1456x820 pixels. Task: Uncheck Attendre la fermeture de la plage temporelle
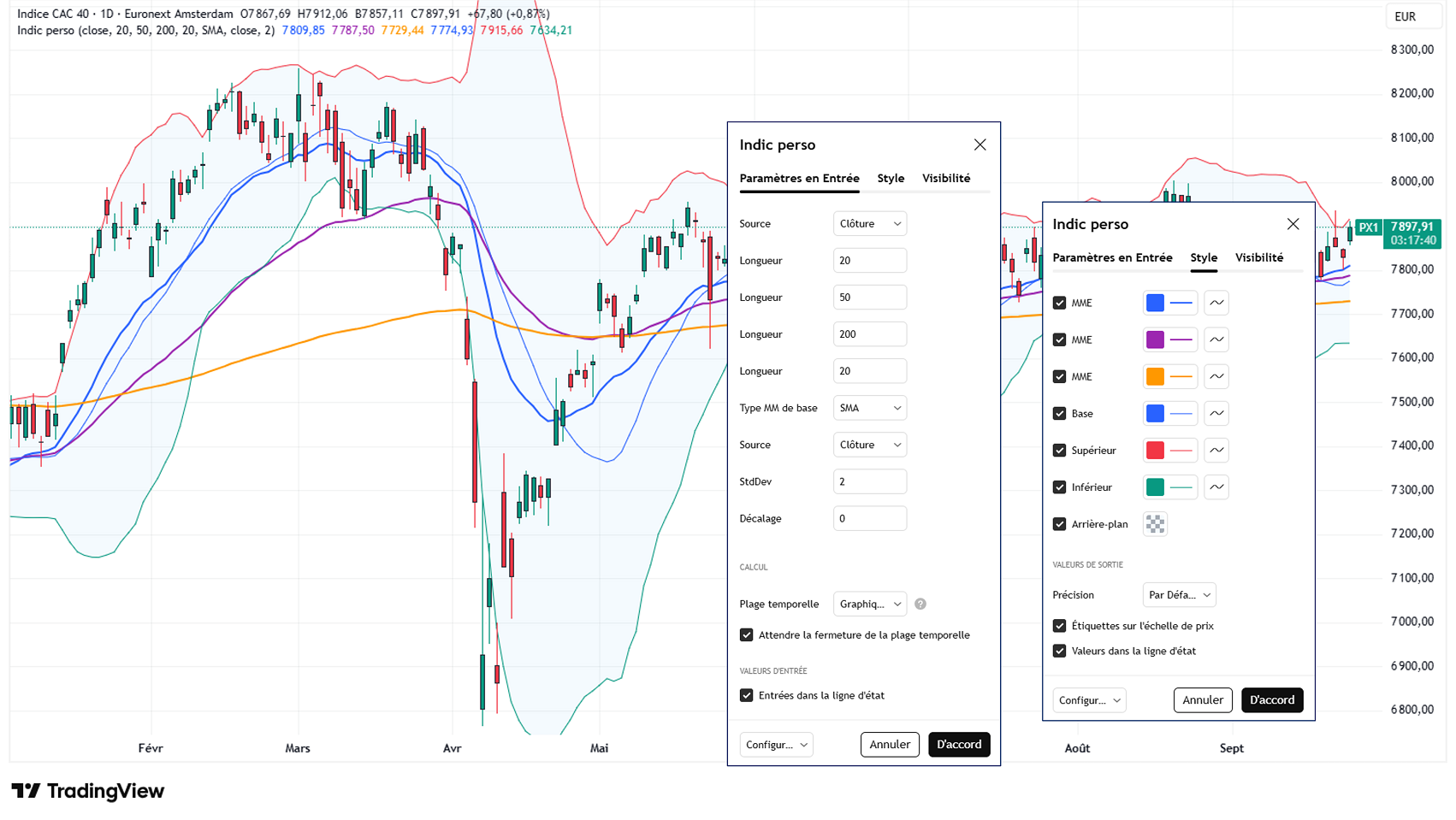tap(747, 635)
